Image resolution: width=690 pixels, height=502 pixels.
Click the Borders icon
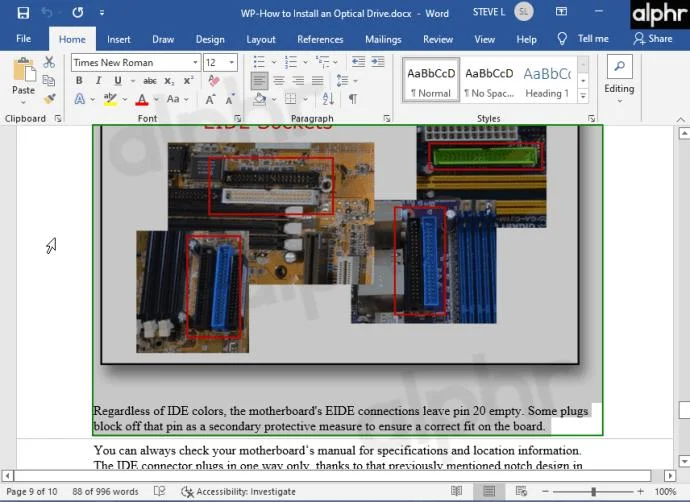290,99
